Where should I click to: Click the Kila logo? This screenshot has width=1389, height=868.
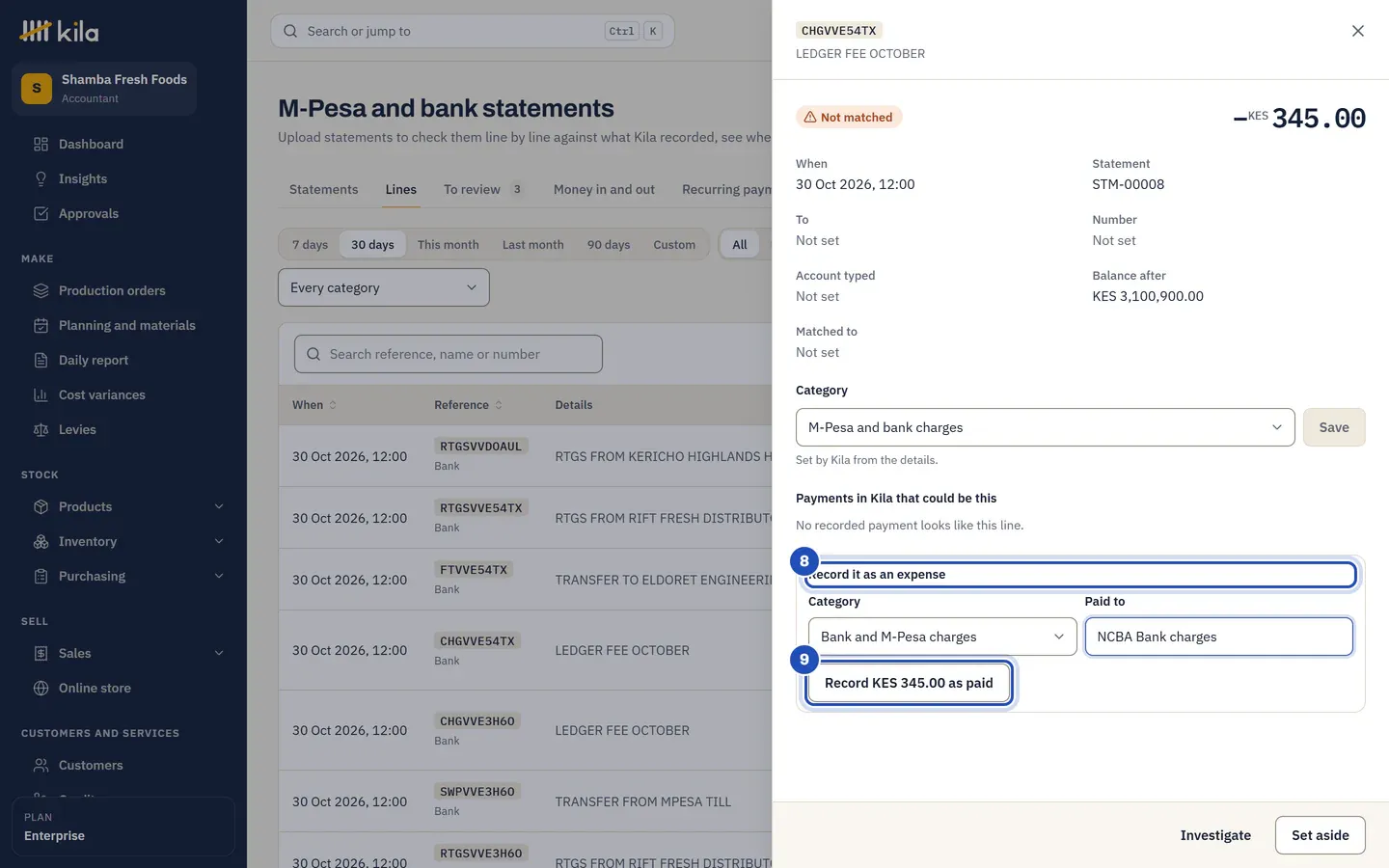point(59,31)
